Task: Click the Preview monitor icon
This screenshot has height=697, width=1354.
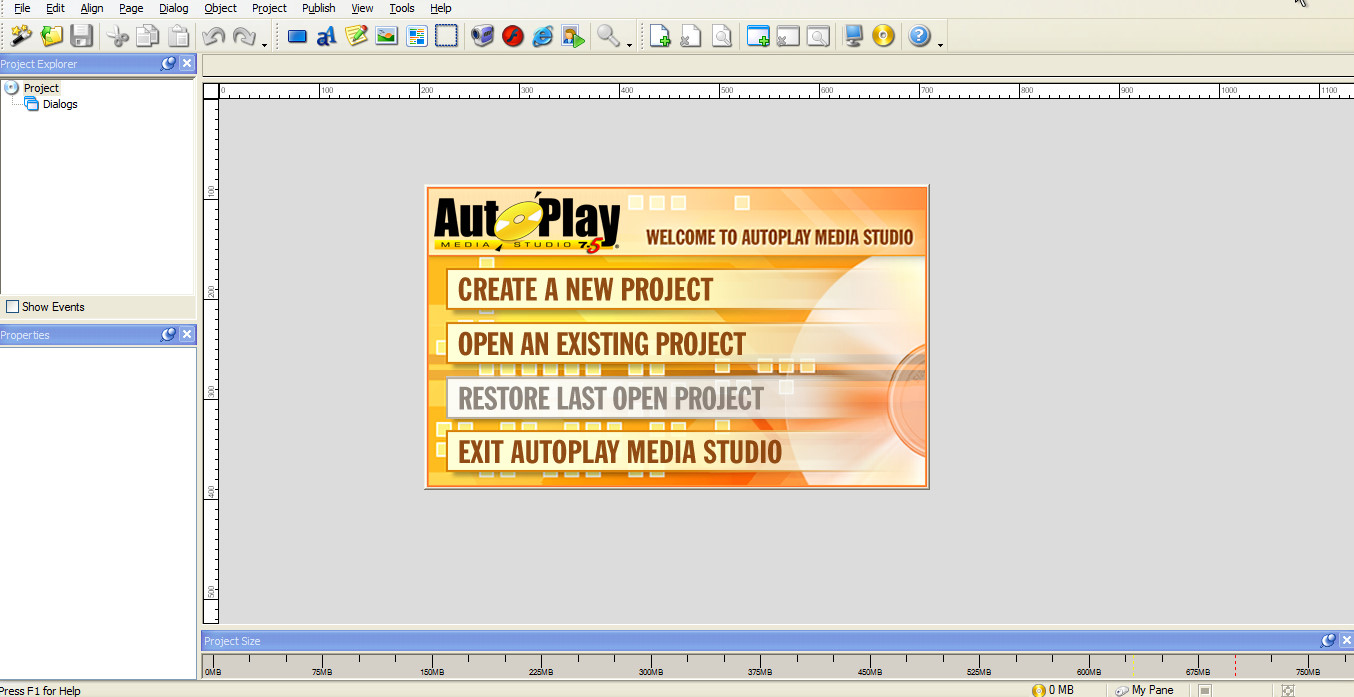Action: click(853, 37)
